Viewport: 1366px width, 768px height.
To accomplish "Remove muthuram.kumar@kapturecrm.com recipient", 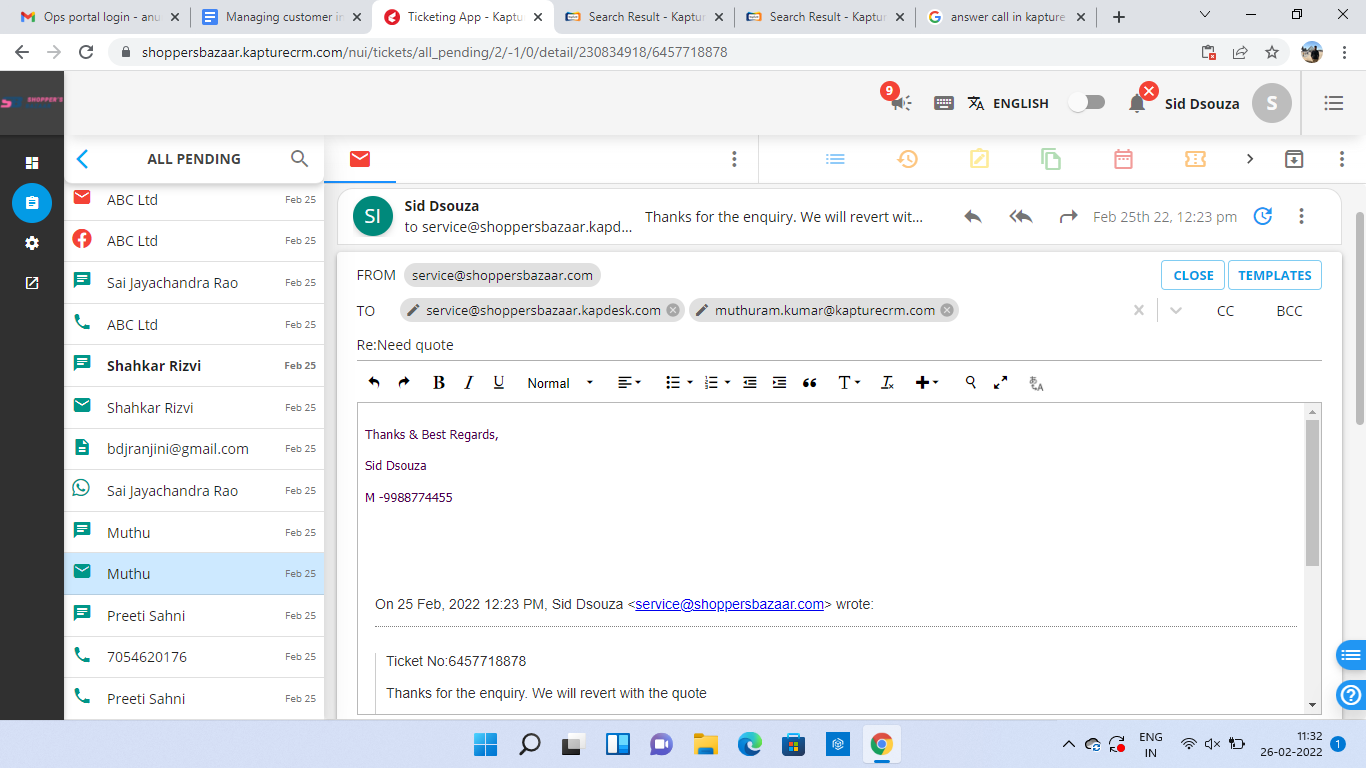I will pos(946,310).
